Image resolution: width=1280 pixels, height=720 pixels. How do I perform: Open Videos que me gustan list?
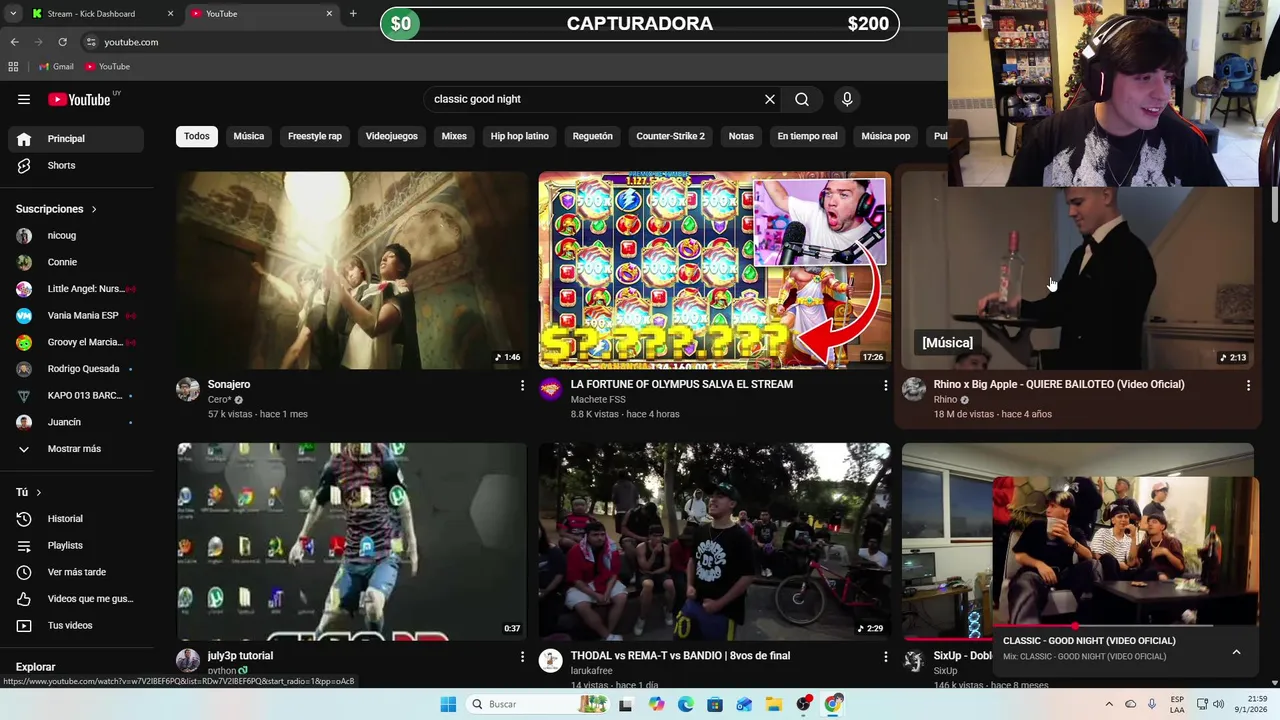coord(76,599)
